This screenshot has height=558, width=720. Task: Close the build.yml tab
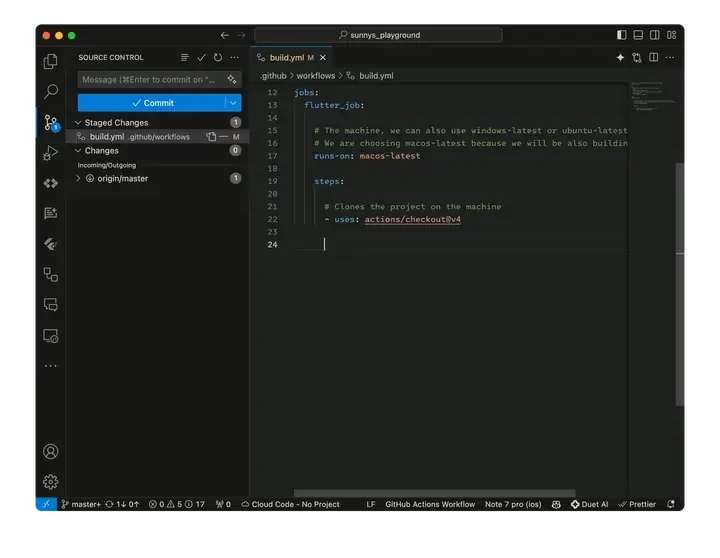coord(323,57)
